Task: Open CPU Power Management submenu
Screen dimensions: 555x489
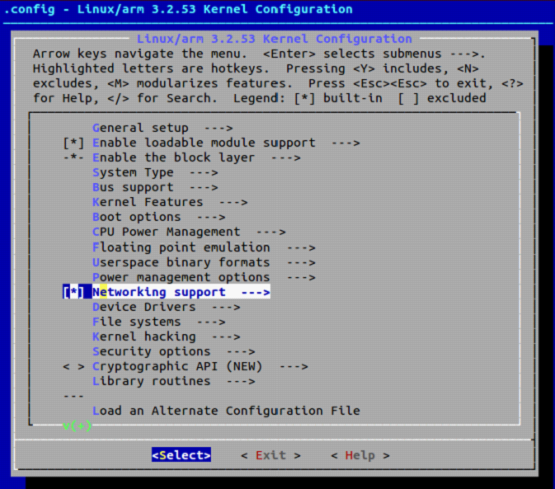Action: coord(189,232)
